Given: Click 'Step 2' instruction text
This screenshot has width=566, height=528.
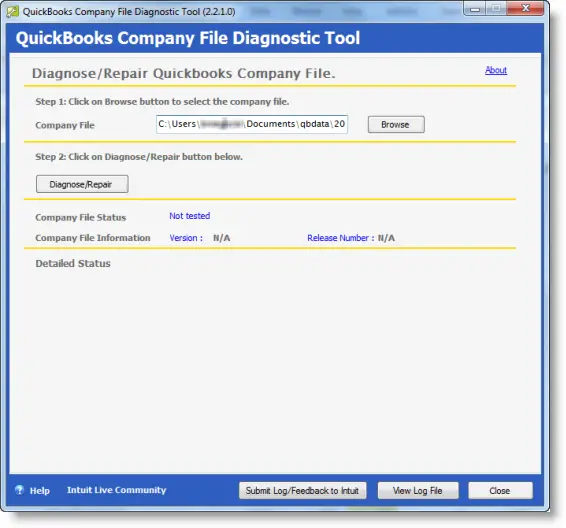Looking at the screenshot, I should (x=139, y=157).
